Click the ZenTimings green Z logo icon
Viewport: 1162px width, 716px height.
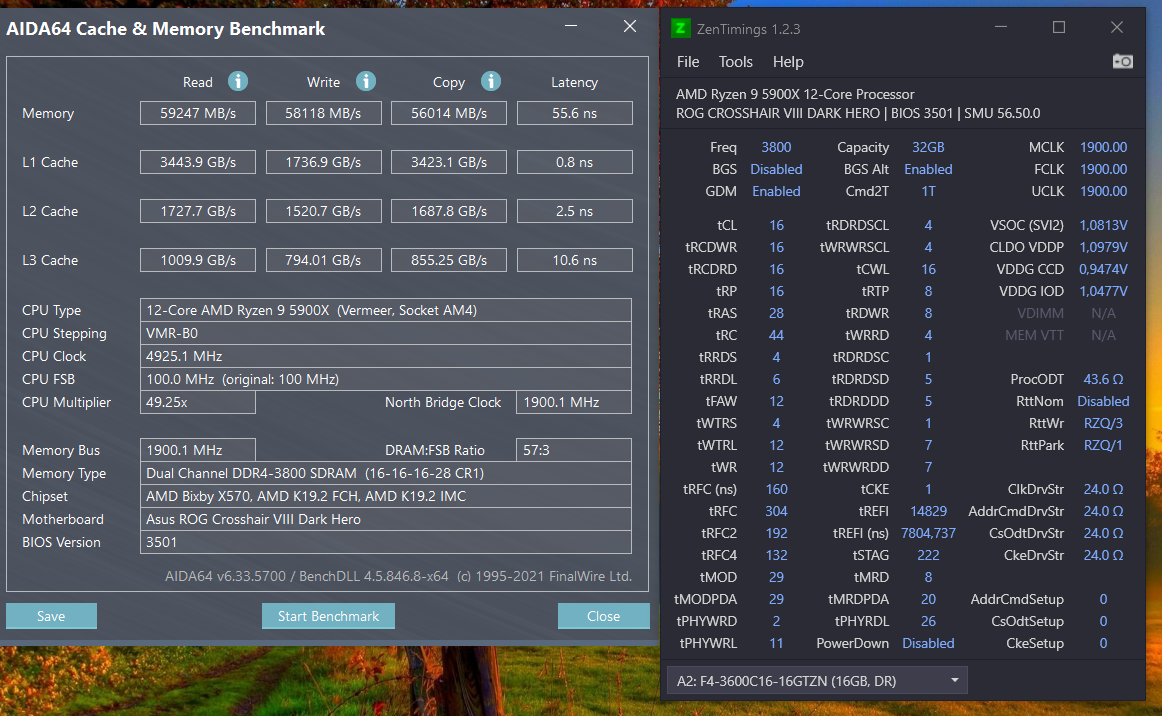[x=680, y=28]
